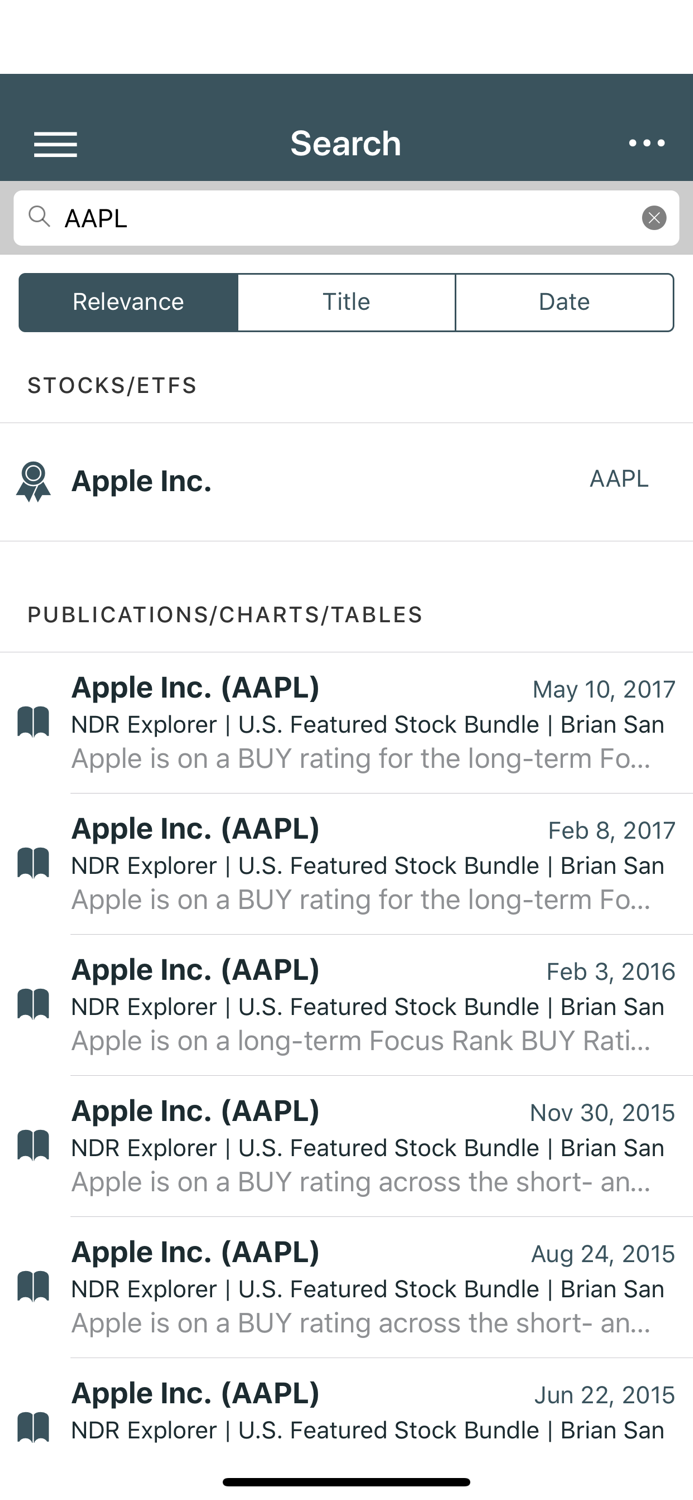Image resolution: width=693 pixels, height=1500 pixels.
Task: Open Apple Inc. (AAPL) title dated Feb 8, 2017
Action: [195, 829]
